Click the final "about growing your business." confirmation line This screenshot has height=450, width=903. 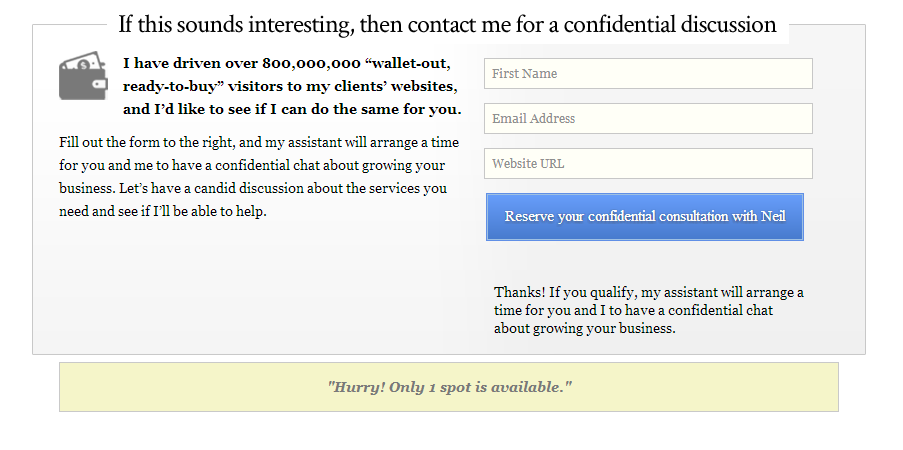(x=585, y=328)
